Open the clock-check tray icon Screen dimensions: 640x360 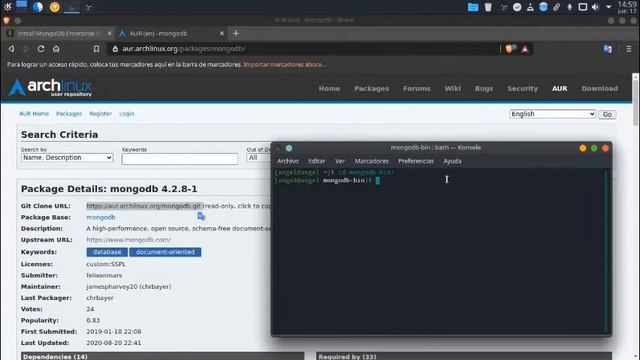click(517, 7)
